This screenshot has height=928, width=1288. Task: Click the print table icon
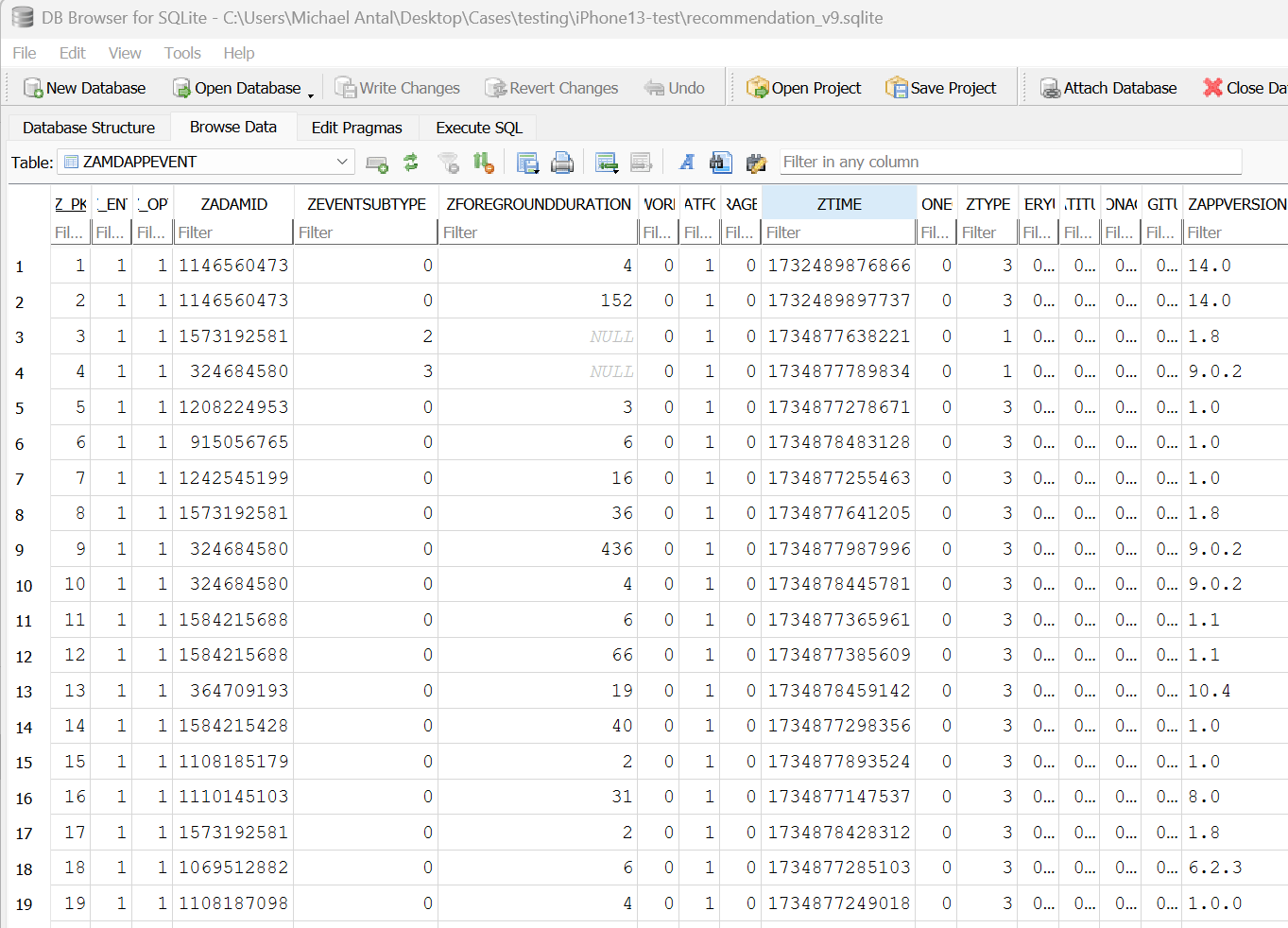pyautogui.click(x=562, y=163)
